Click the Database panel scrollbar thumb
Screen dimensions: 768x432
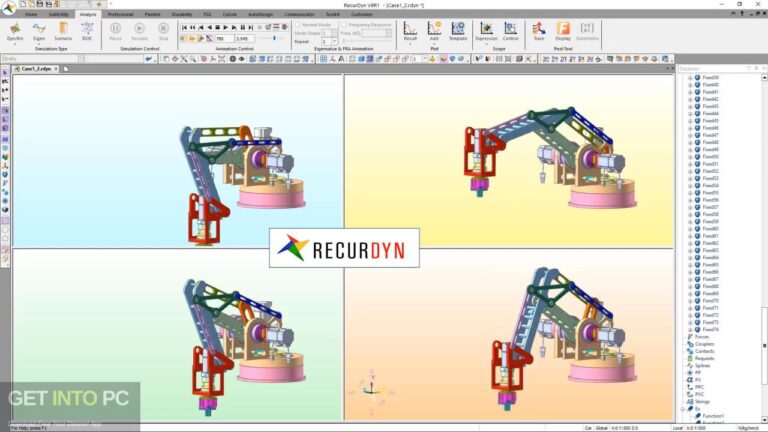(764, 345)
